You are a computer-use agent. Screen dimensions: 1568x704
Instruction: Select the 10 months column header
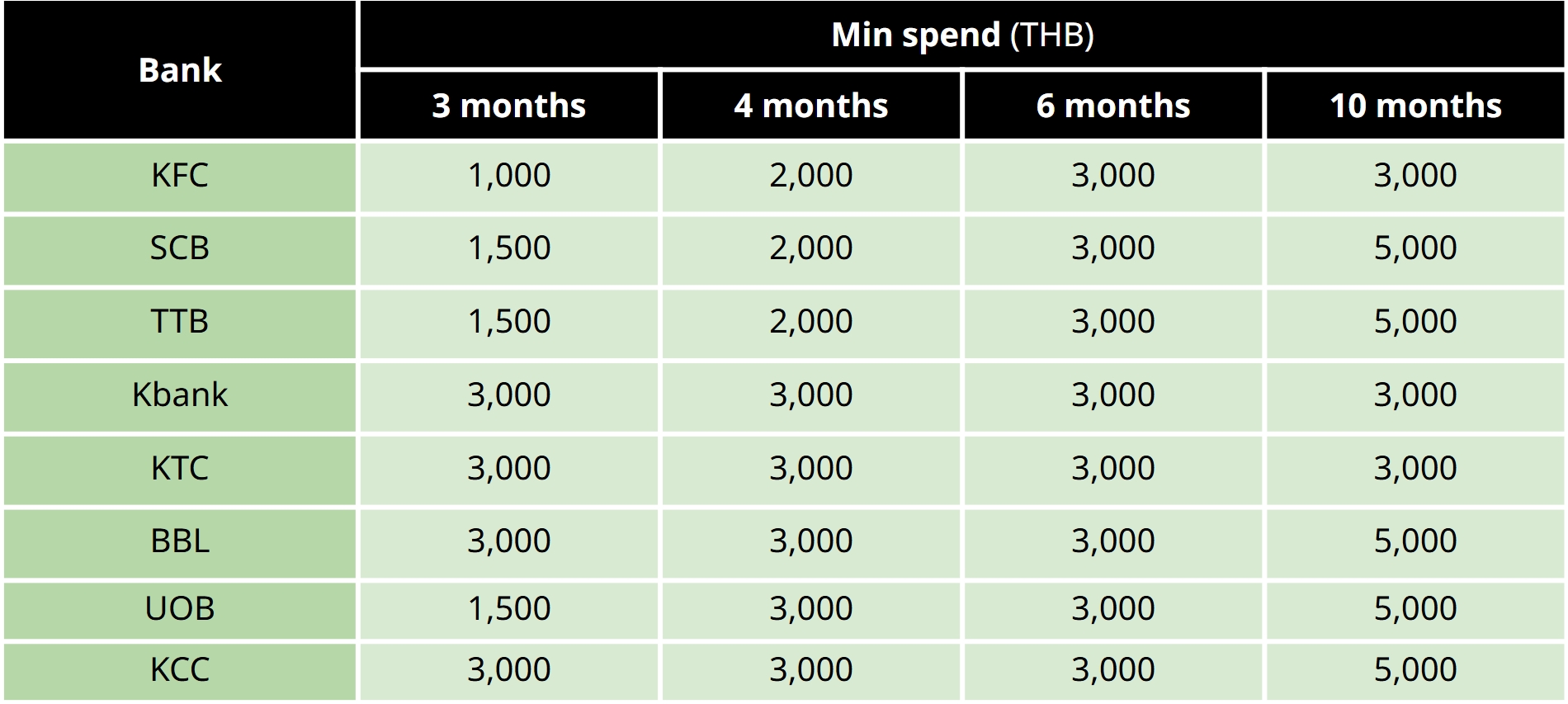pyautogui.click(x=1415, y=106)
